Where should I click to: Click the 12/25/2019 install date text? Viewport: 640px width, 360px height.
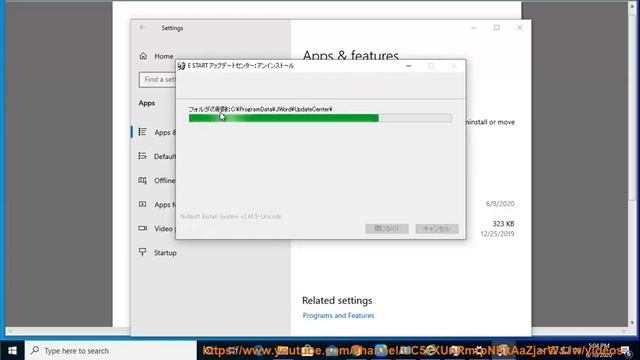(497, 234)
